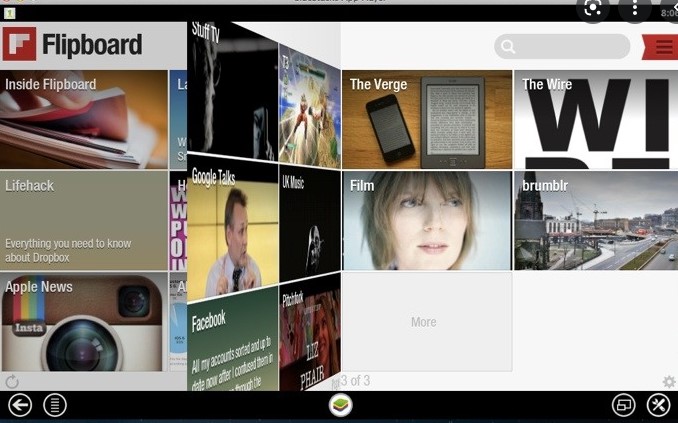
Task: Click the More tile
Action: tap(427, 322)
